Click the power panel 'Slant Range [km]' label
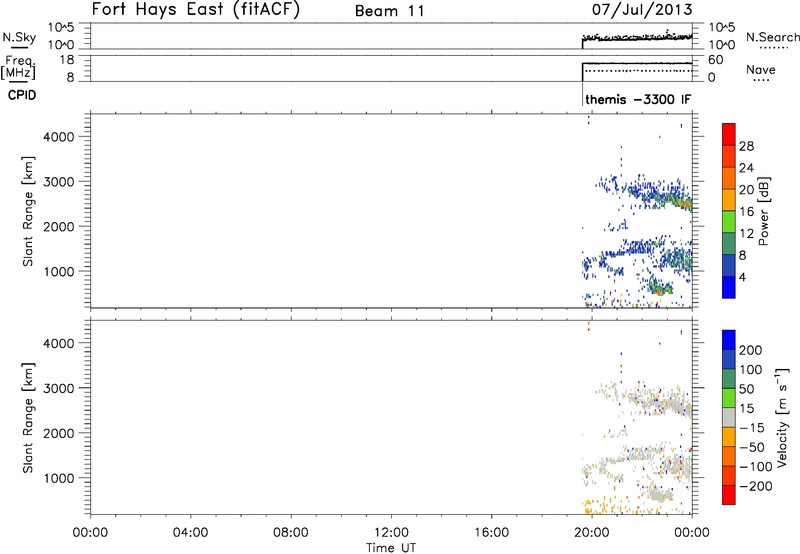The height and width of the screenshot is (554, 800). [28, 211]
